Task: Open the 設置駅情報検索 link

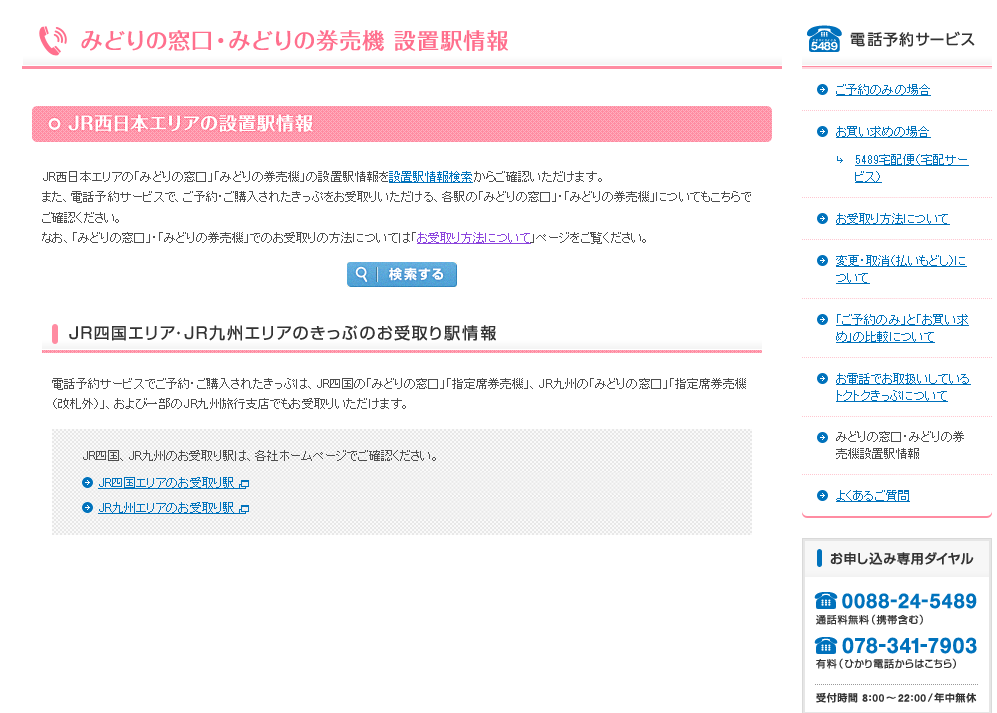Action: pyautogui.click(x=430, y=177)
